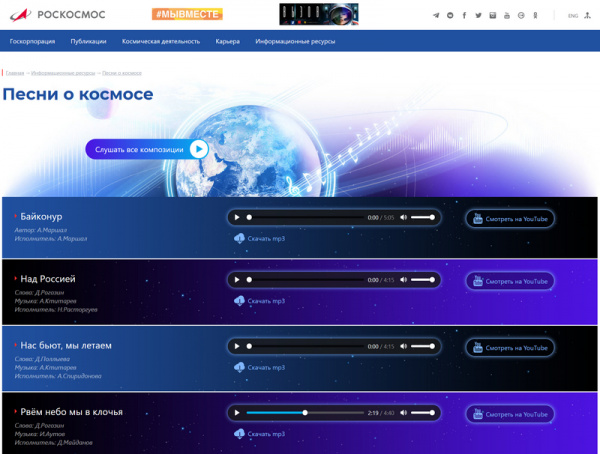Click the Рвём небо мы в клочья seek bar
Image resolution: width=600 pixels, height=454 pixels.
point(305,412)
